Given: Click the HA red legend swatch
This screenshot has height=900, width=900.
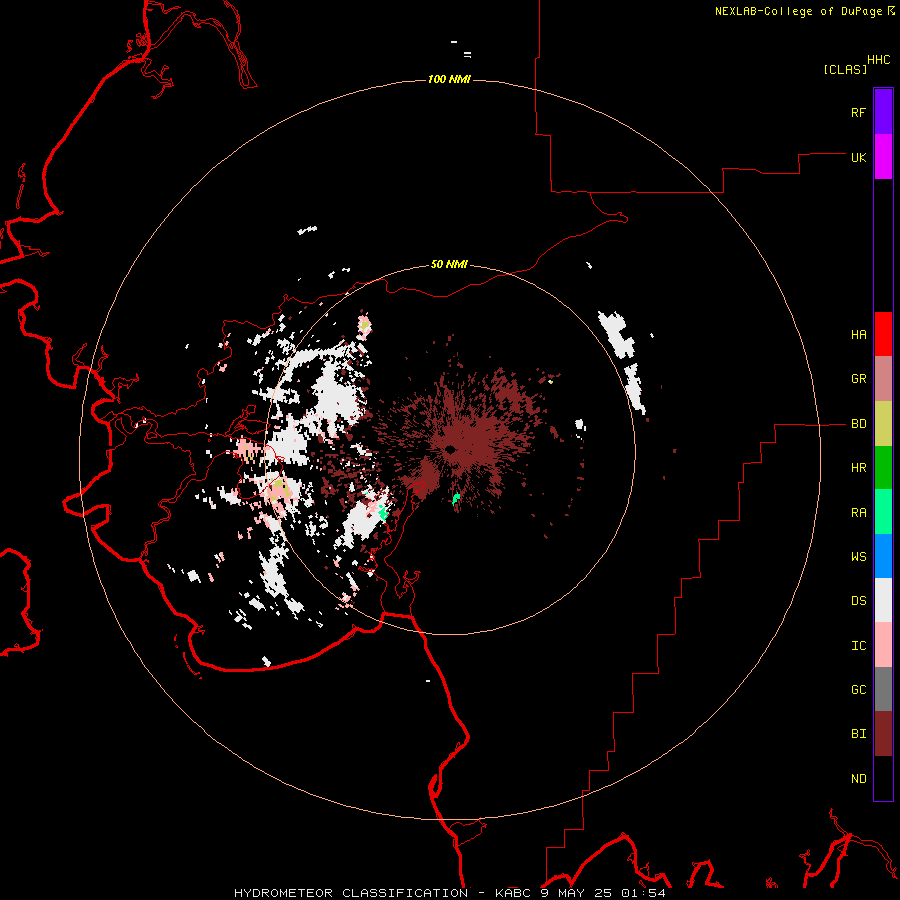Looking at the screenshot, I should click(883, 334).
